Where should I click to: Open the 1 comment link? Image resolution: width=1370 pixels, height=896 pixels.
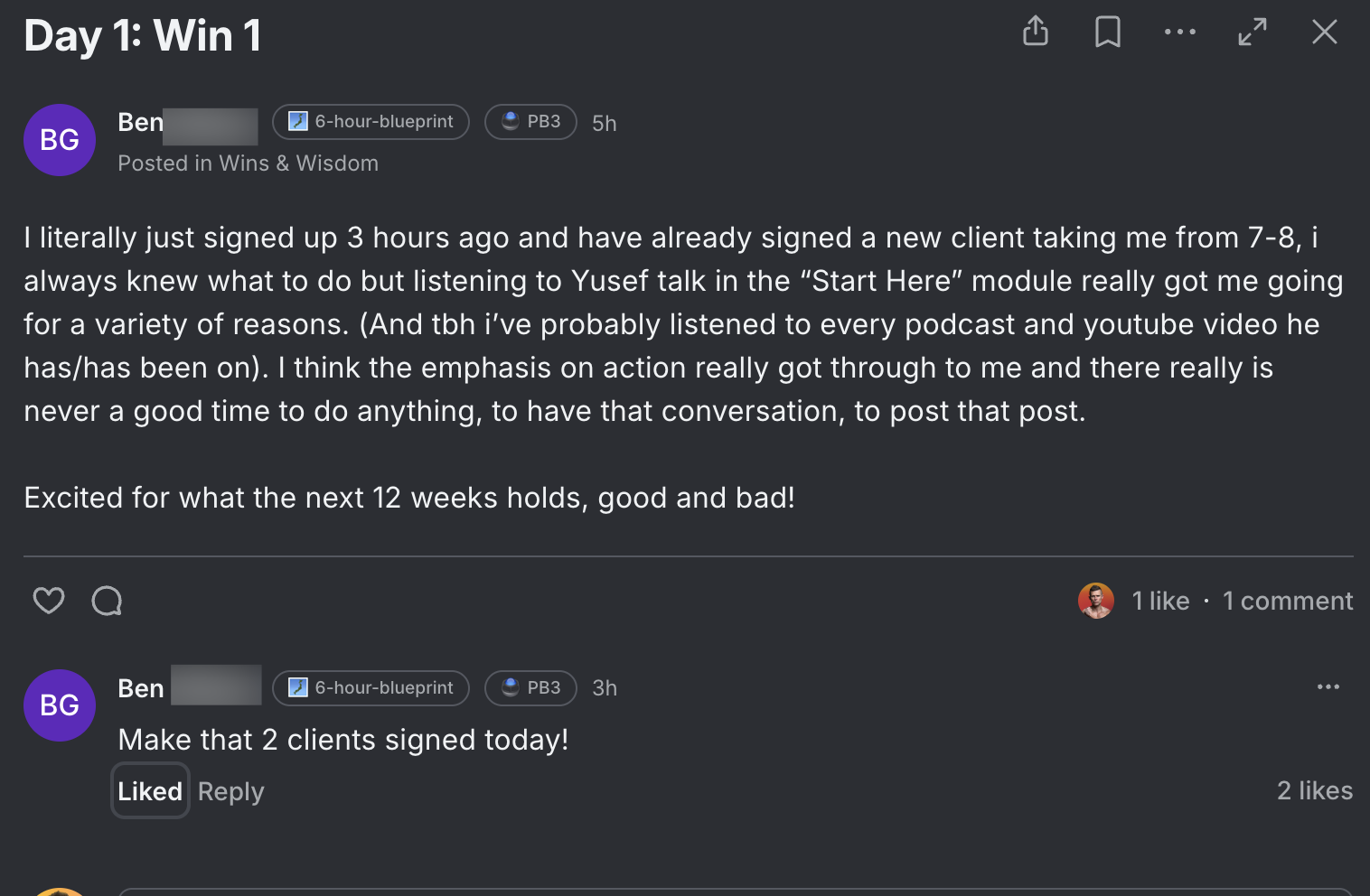point(1288,601)
